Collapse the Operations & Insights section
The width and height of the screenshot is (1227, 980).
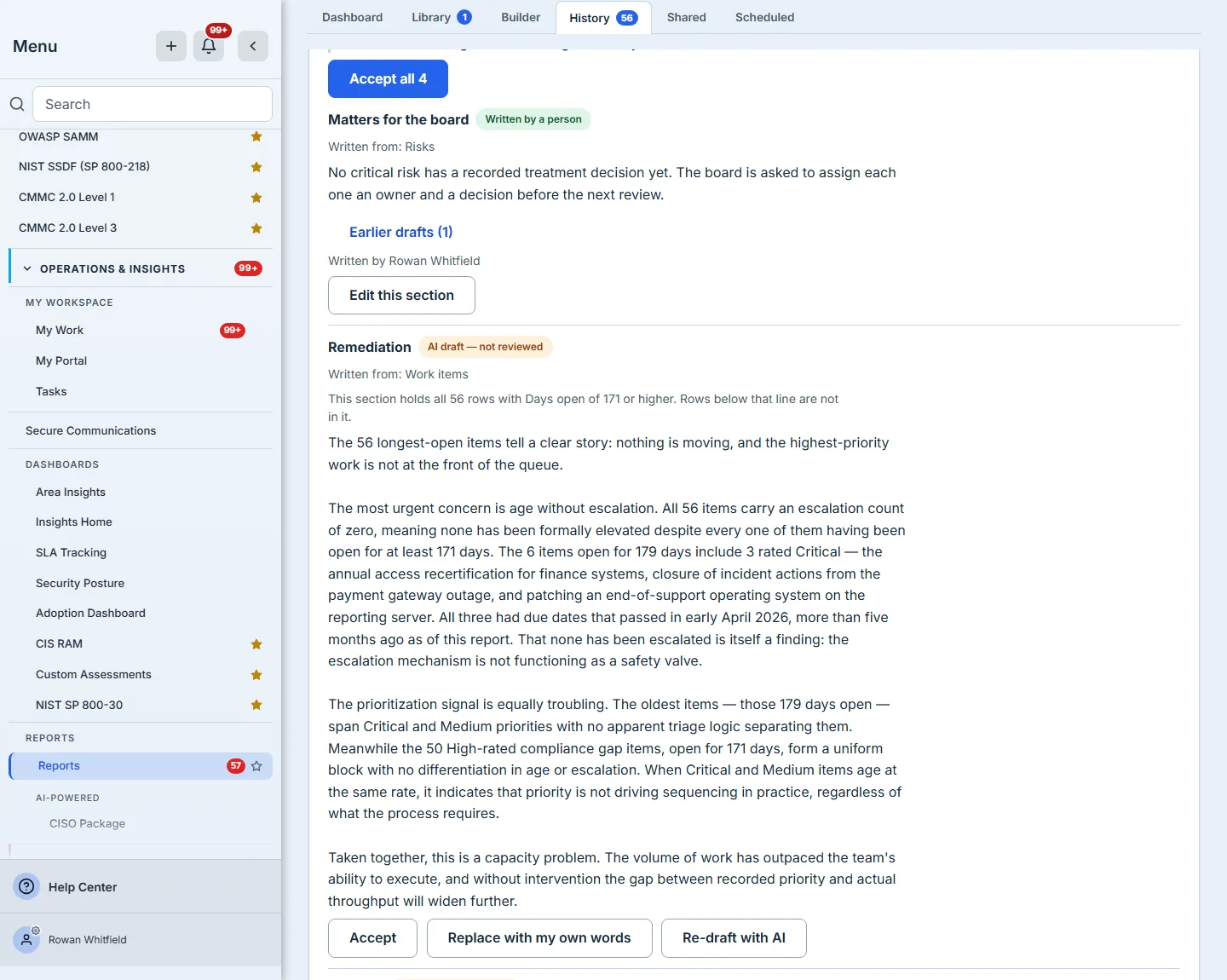pyautogui.click(x=27, y=268)
